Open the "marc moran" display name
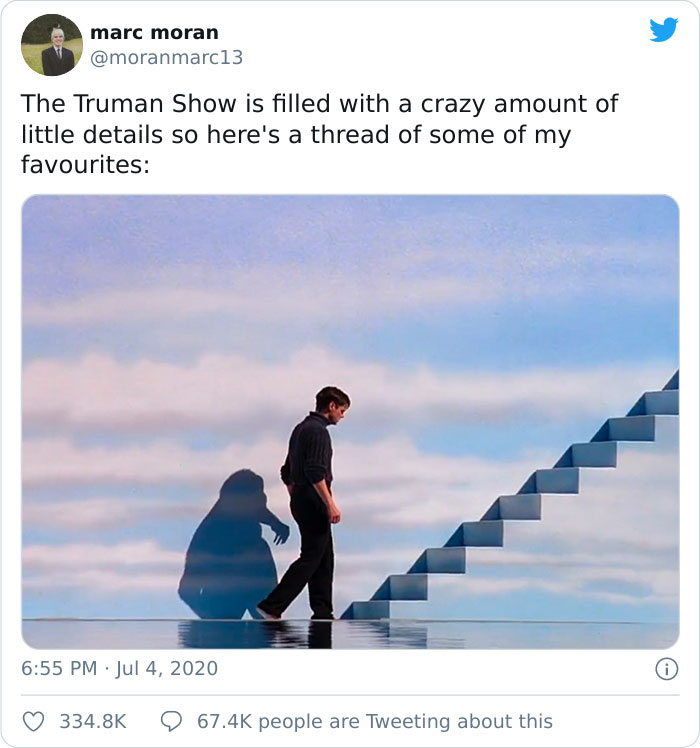Screen dimensions: 700x748 pyautogui.click(x=154, y=33)
